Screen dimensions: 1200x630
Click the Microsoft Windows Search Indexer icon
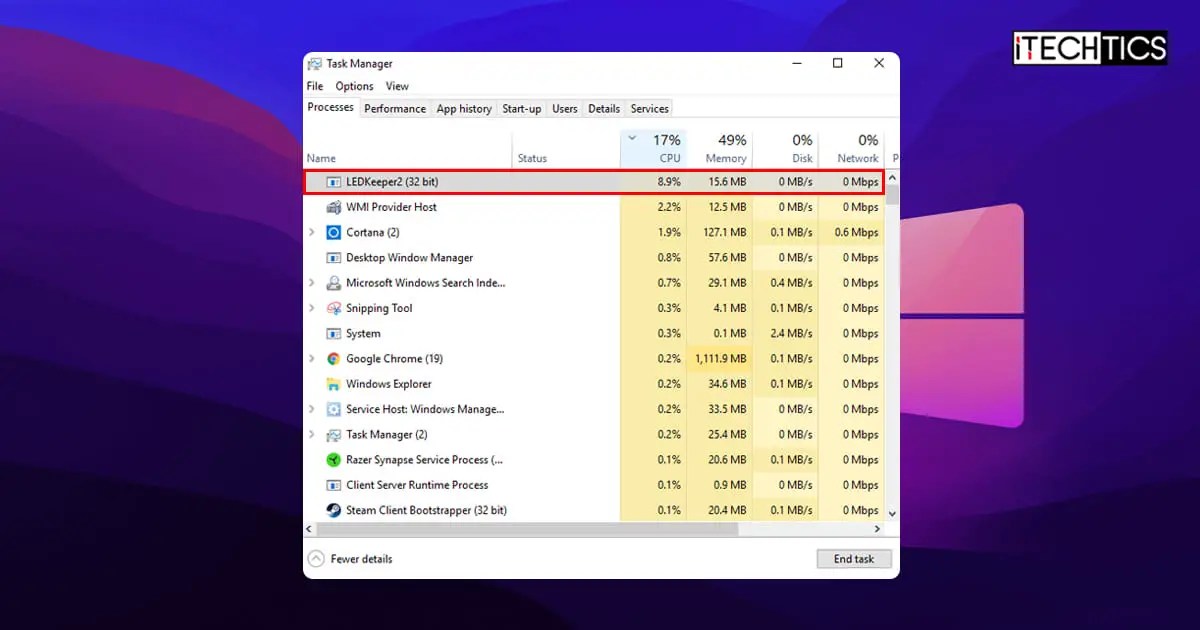tap(334, 283)
